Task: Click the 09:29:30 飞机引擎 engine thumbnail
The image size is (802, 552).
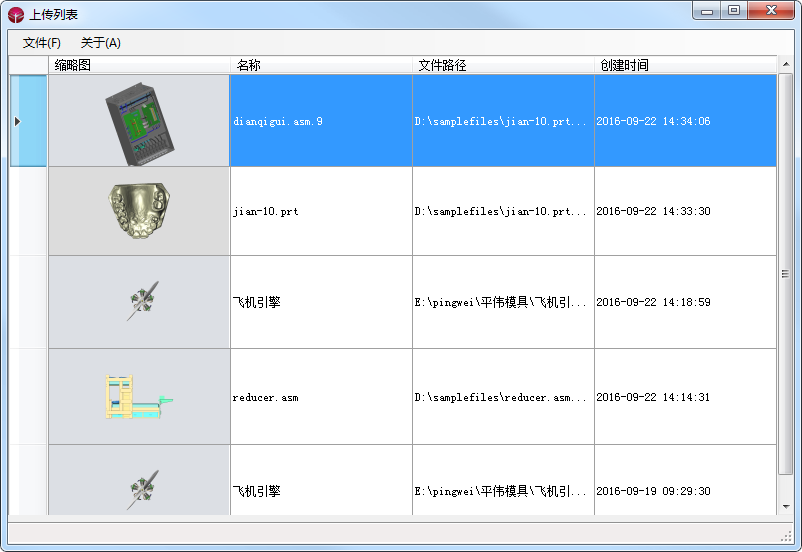Action: coord(142,489)
